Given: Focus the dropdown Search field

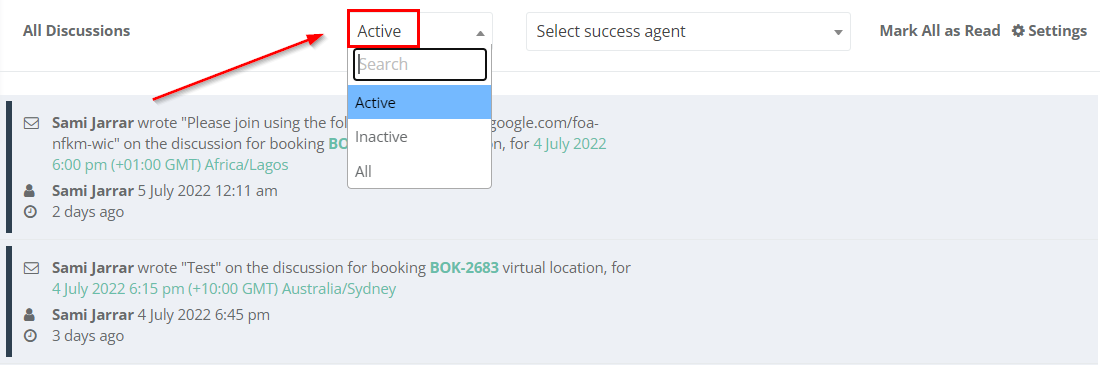Looking at the screenshot, I should [420, 65].
